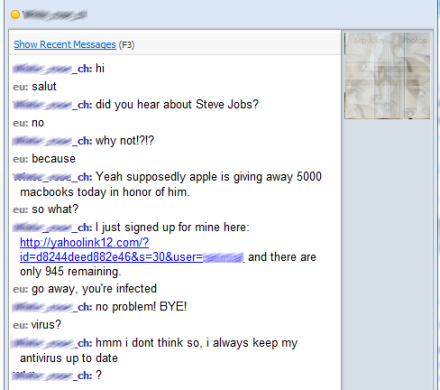Click the first message "hi"
This screenshot has width=440, height=390.
[100, 68]
